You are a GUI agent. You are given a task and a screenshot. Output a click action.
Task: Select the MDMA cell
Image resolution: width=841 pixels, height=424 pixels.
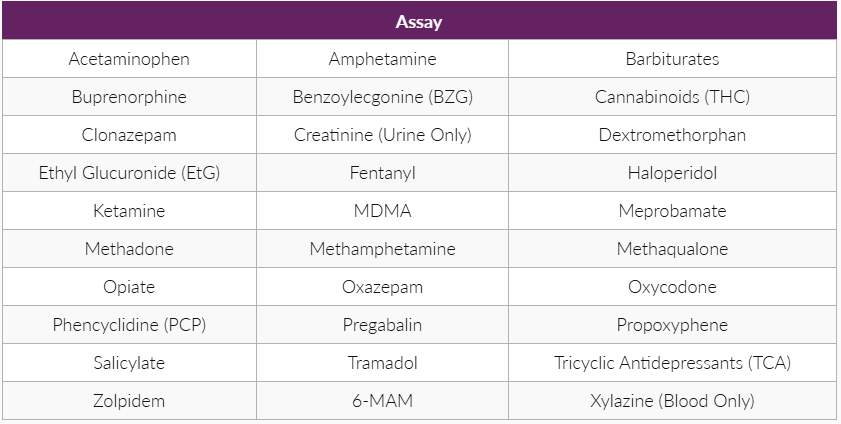coord(382,211)
